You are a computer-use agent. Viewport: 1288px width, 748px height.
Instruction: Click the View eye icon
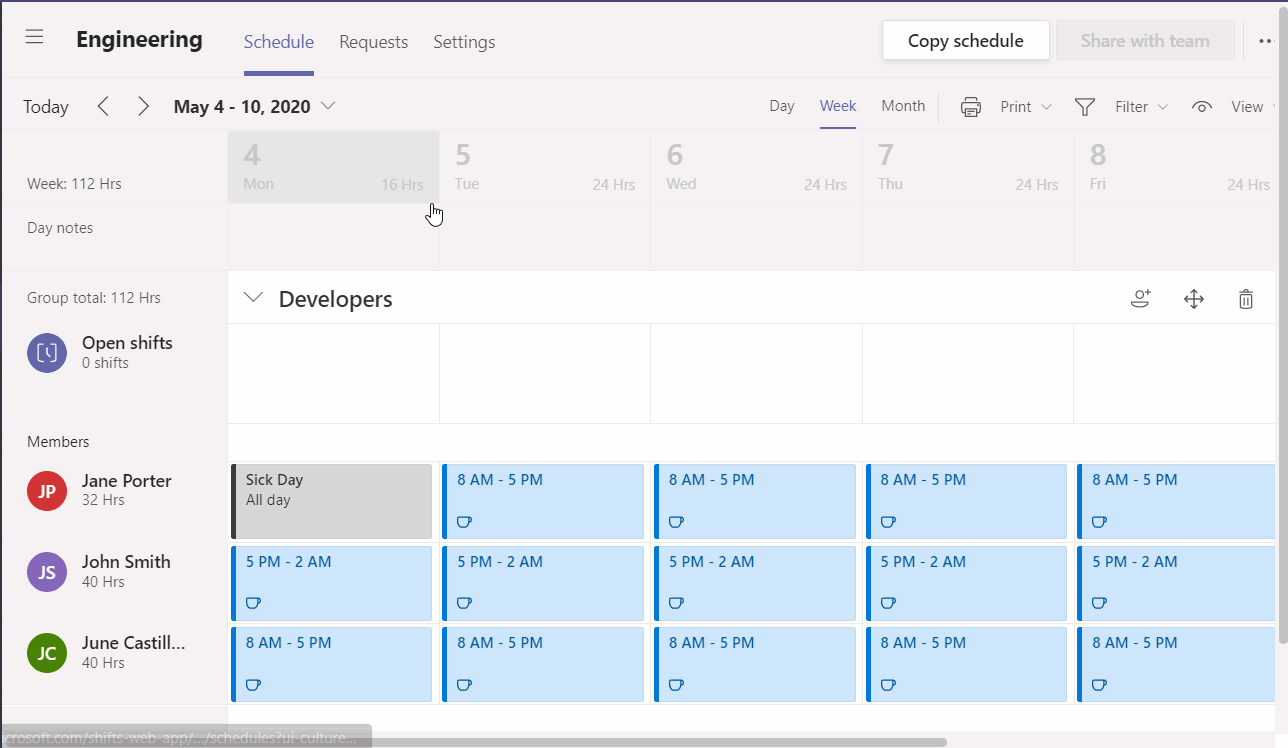coord(1202,107)
